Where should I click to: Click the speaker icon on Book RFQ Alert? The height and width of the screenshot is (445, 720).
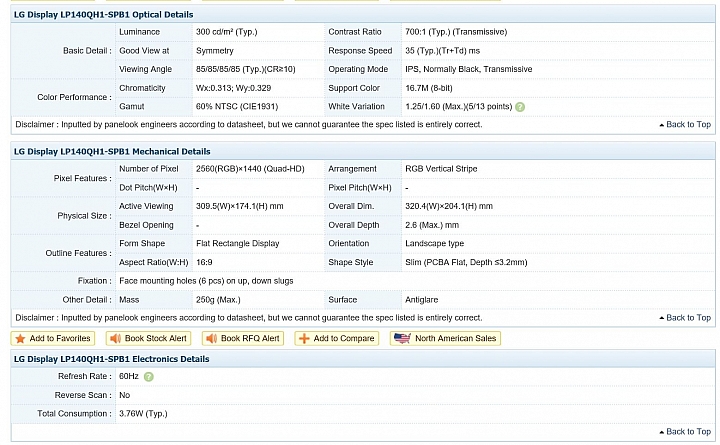coord(211,338)
